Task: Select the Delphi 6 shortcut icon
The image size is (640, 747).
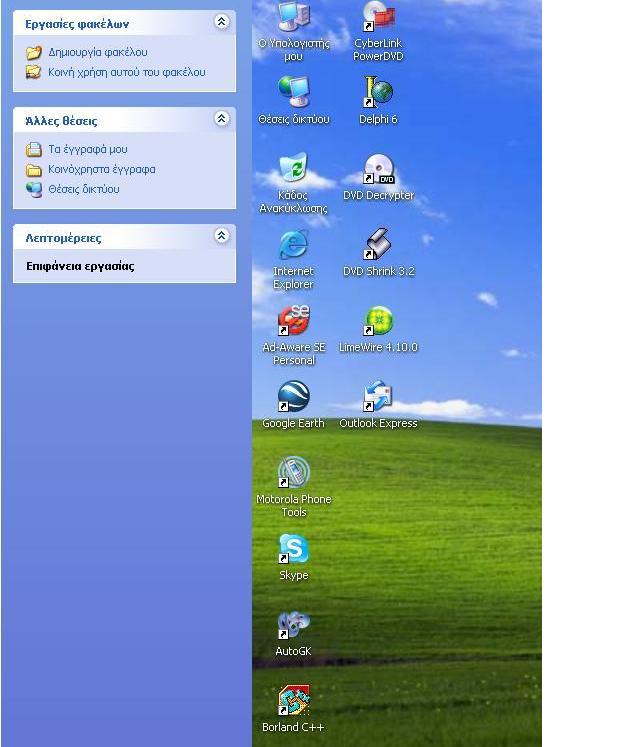Action: pos(378,91)
